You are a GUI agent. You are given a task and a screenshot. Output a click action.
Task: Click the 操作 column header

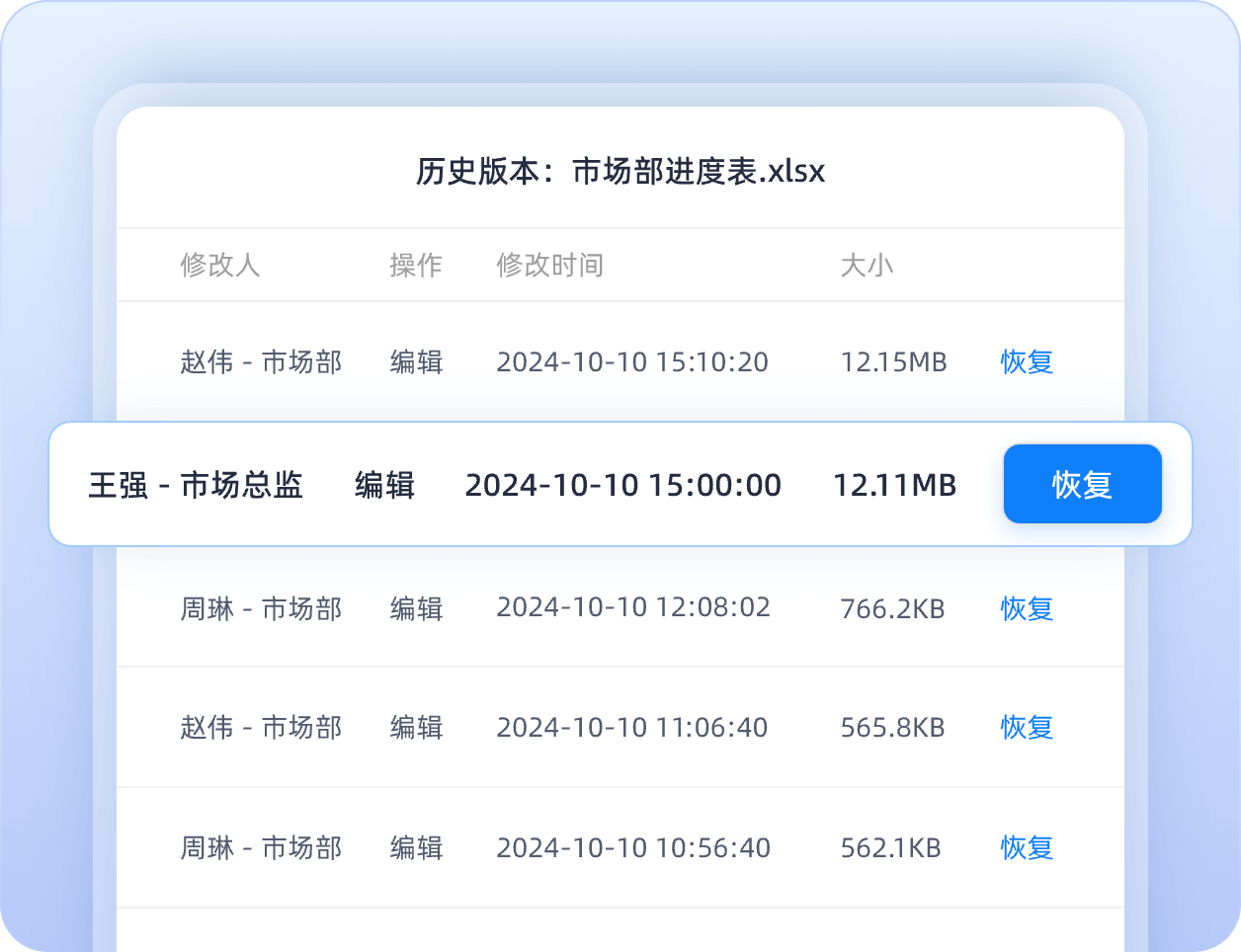(x=415, y=266)
